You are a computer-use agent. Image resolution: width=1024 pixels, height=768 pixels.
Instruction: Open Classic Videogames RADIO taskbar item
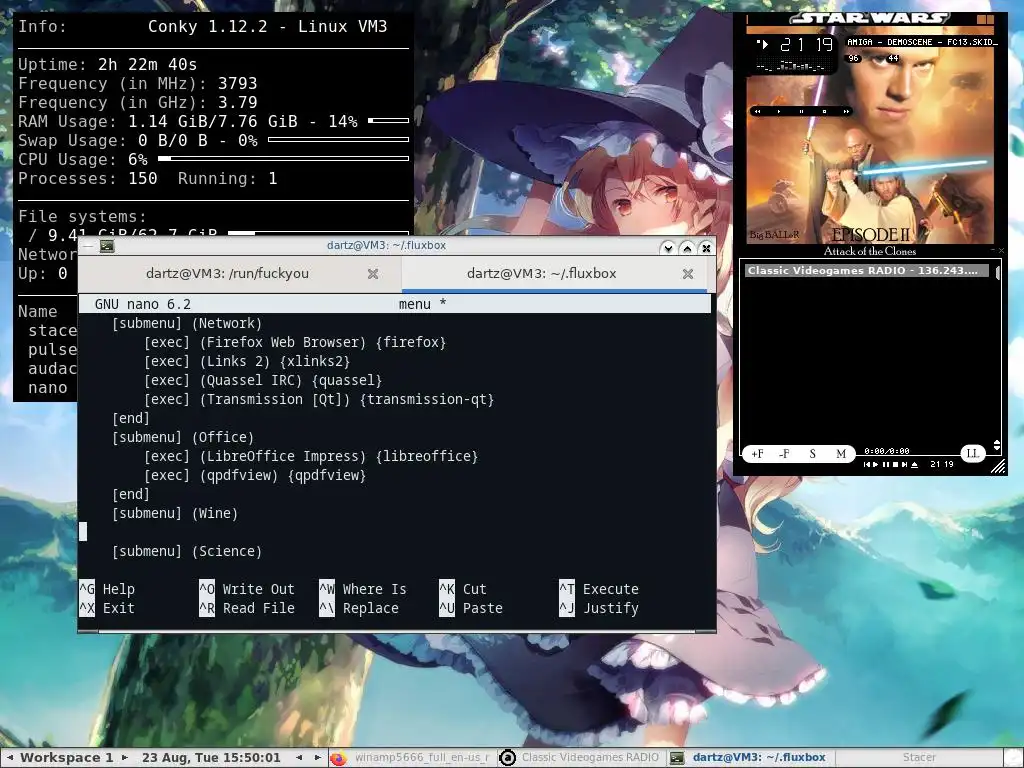581,758
